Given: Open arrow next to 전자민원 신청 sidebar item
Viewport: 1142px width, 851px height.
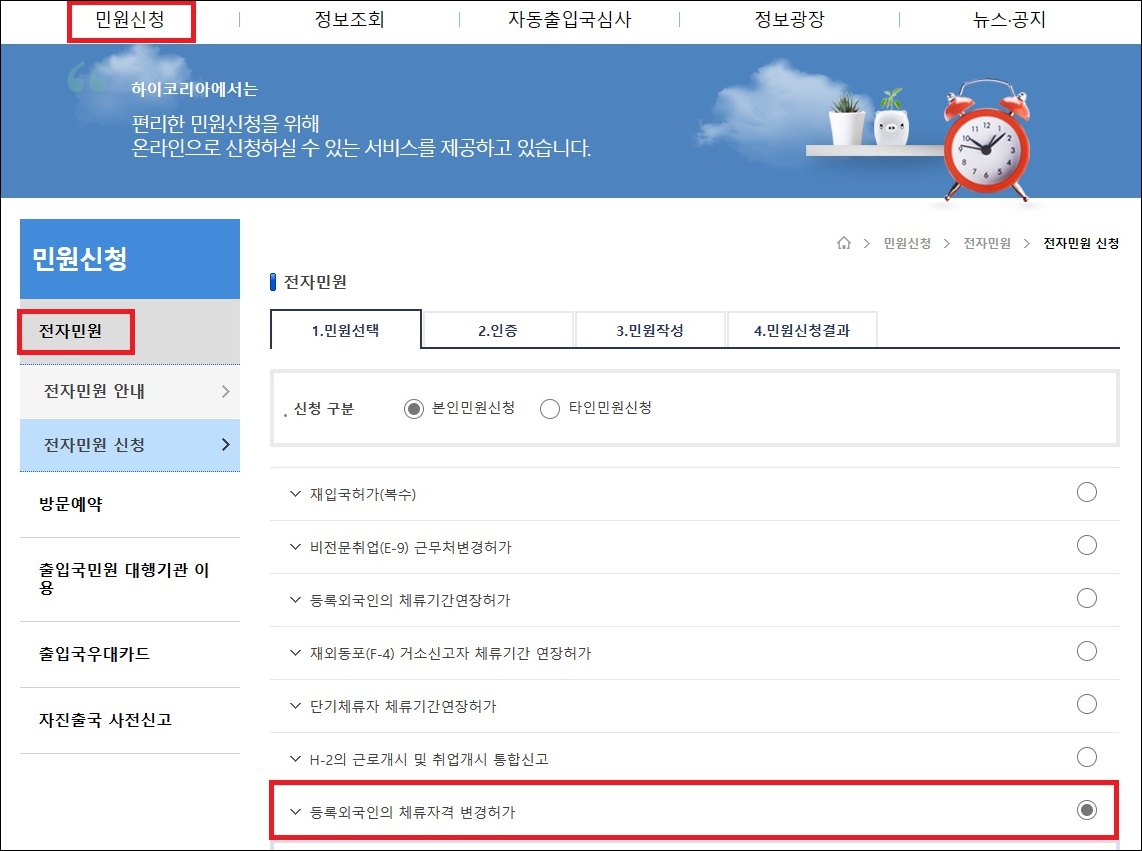Looking at the screenshot, I should pos(225,444).
